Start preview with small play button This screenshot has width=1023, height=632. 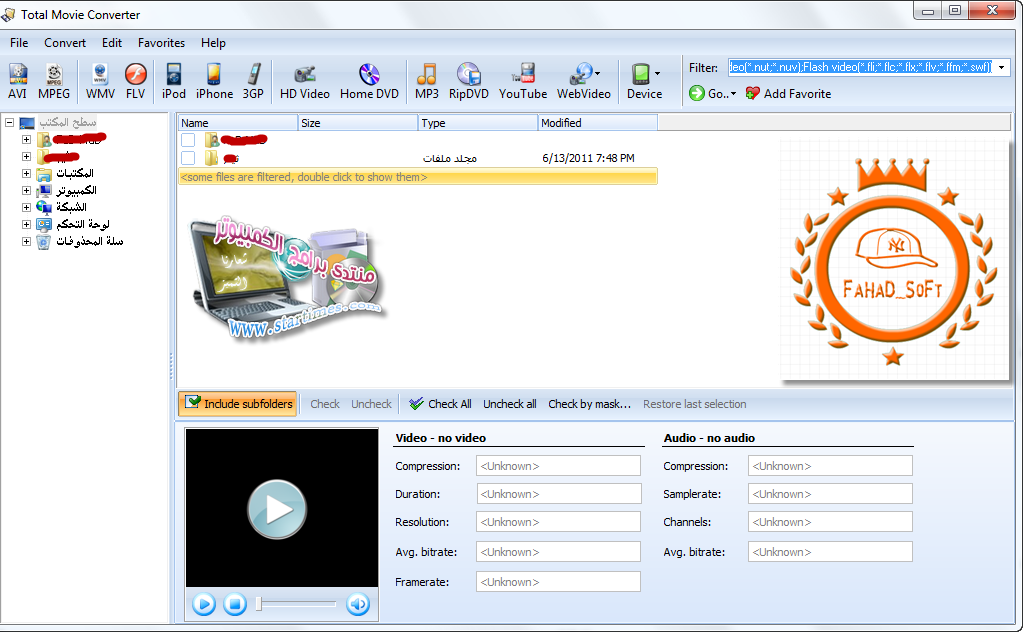pos(204,604)
